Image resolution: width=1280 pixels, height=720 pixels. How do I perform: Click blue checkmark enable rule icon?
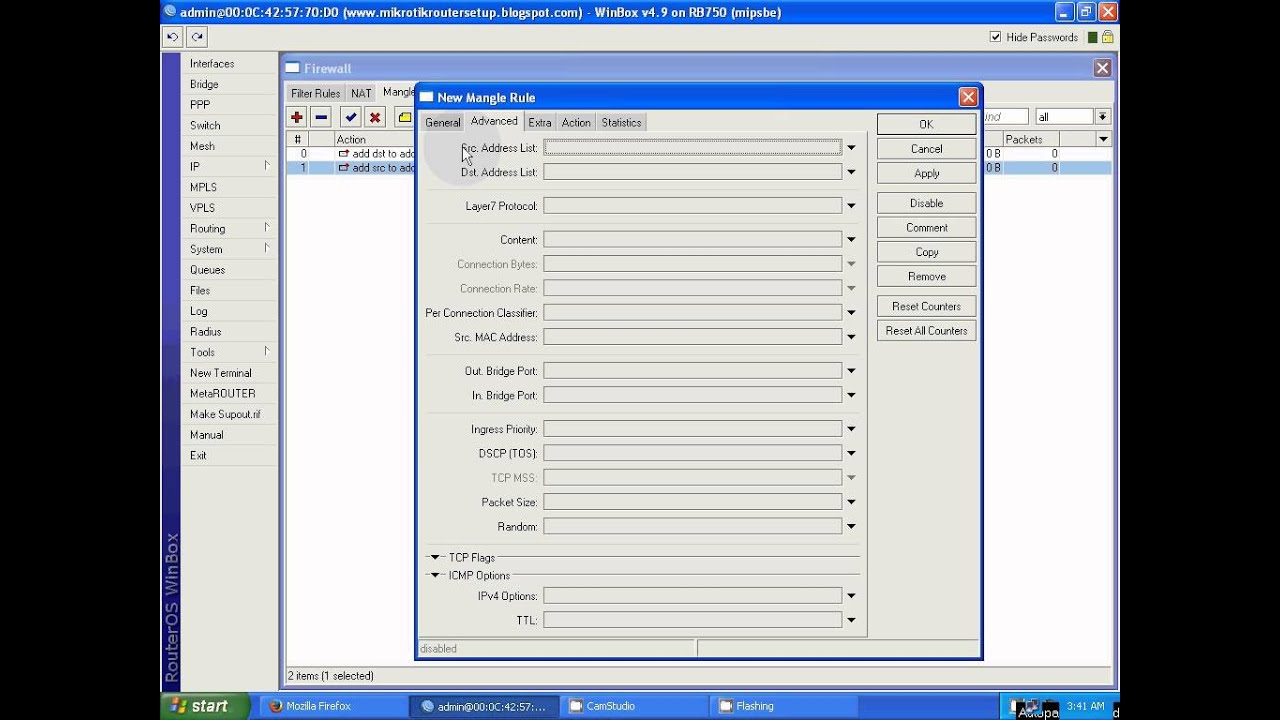[351, 117]
